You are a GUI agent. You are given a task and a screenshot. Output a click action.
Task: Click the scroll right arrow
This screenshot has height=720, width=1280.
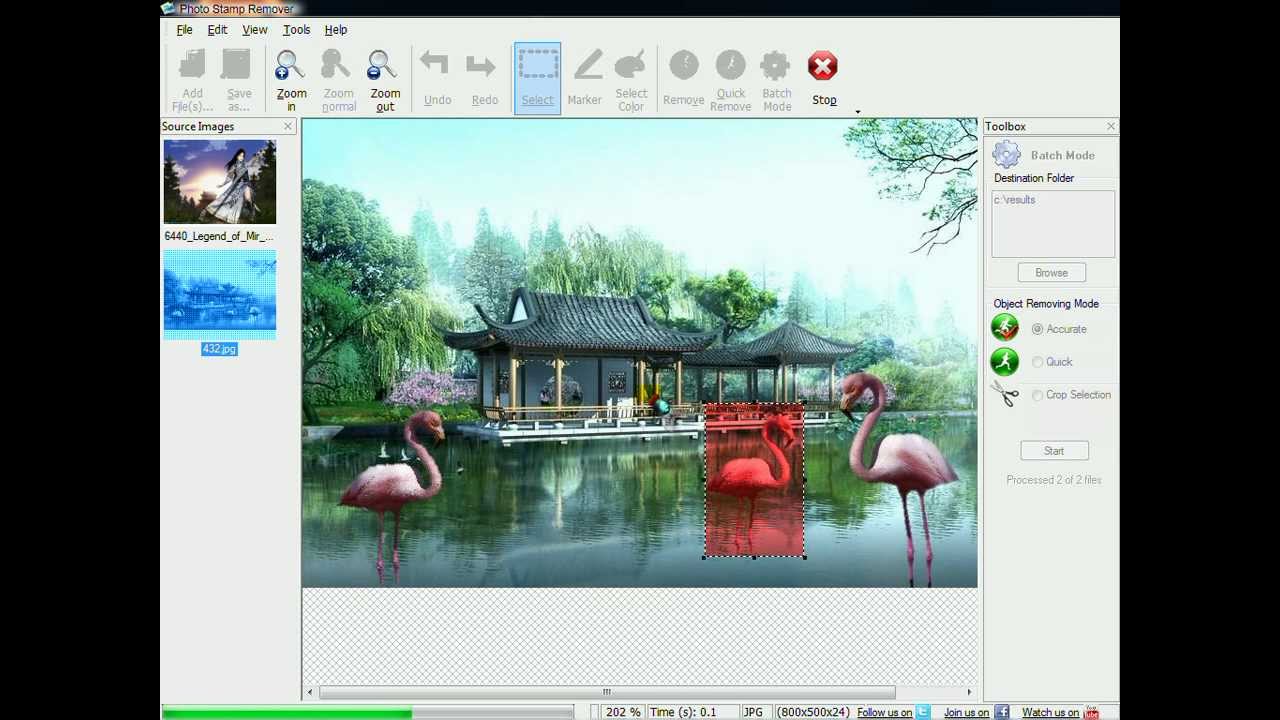tap(968, 692)
